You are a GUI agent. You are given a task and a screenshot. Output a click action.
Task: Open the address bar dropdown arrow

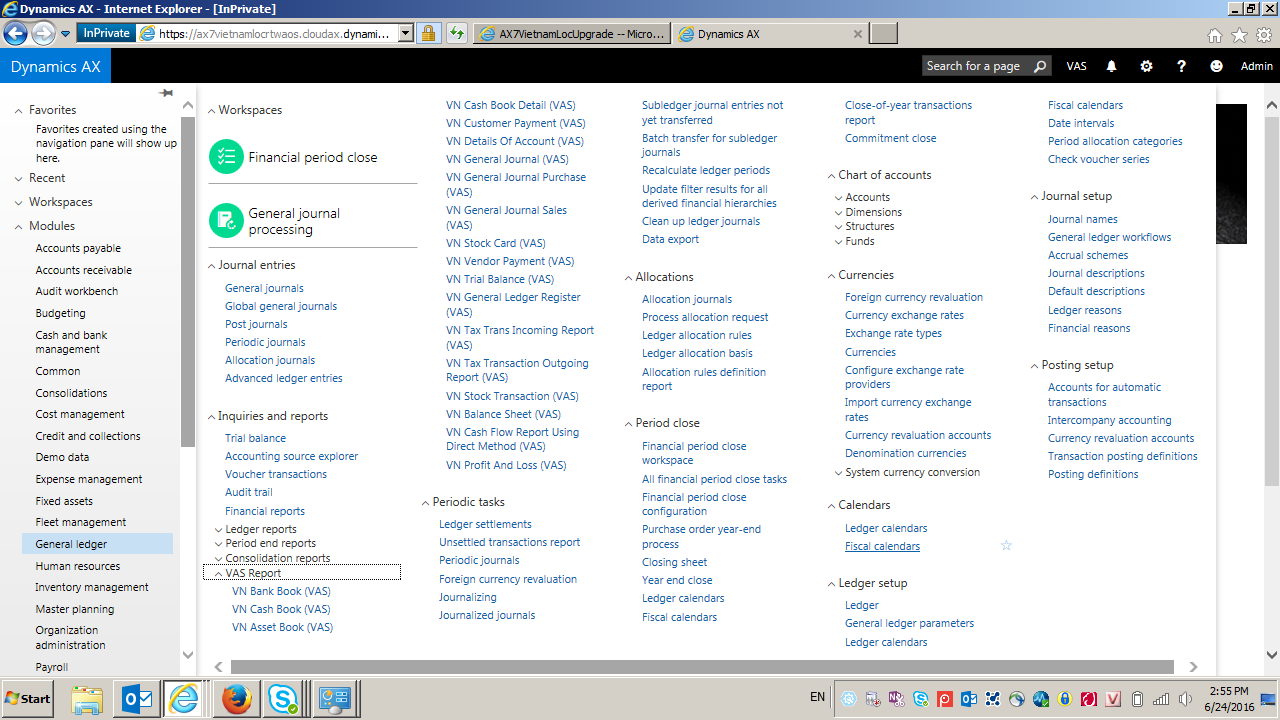(x=406, y=33)
